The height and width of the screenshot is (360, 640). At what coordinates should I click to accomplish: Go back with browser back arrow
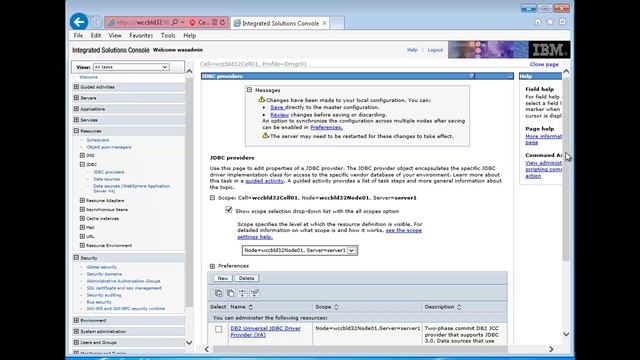78,22
